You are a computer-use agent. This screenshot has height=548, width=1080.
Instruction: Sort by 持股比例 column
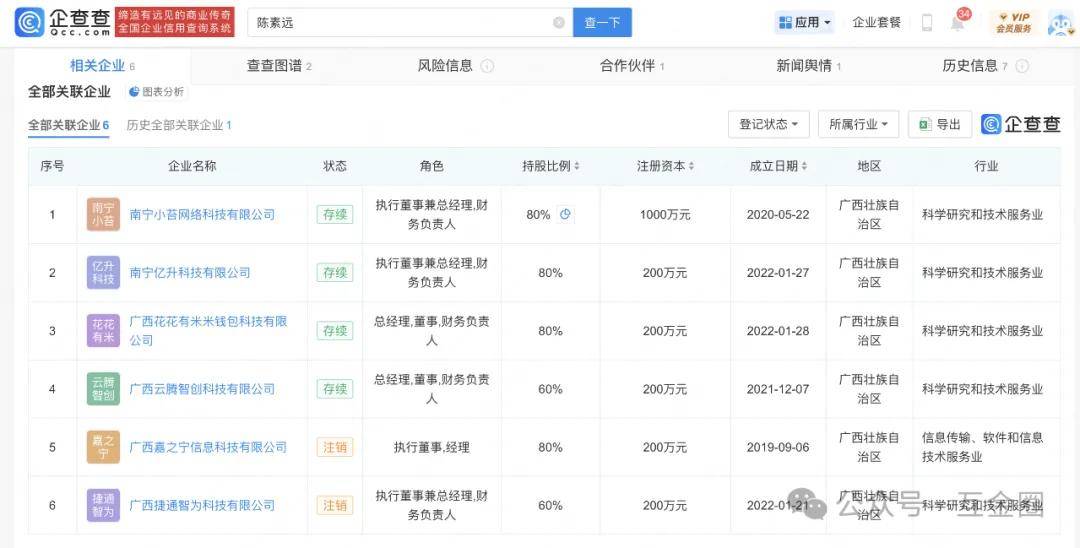tap(551, 166)
